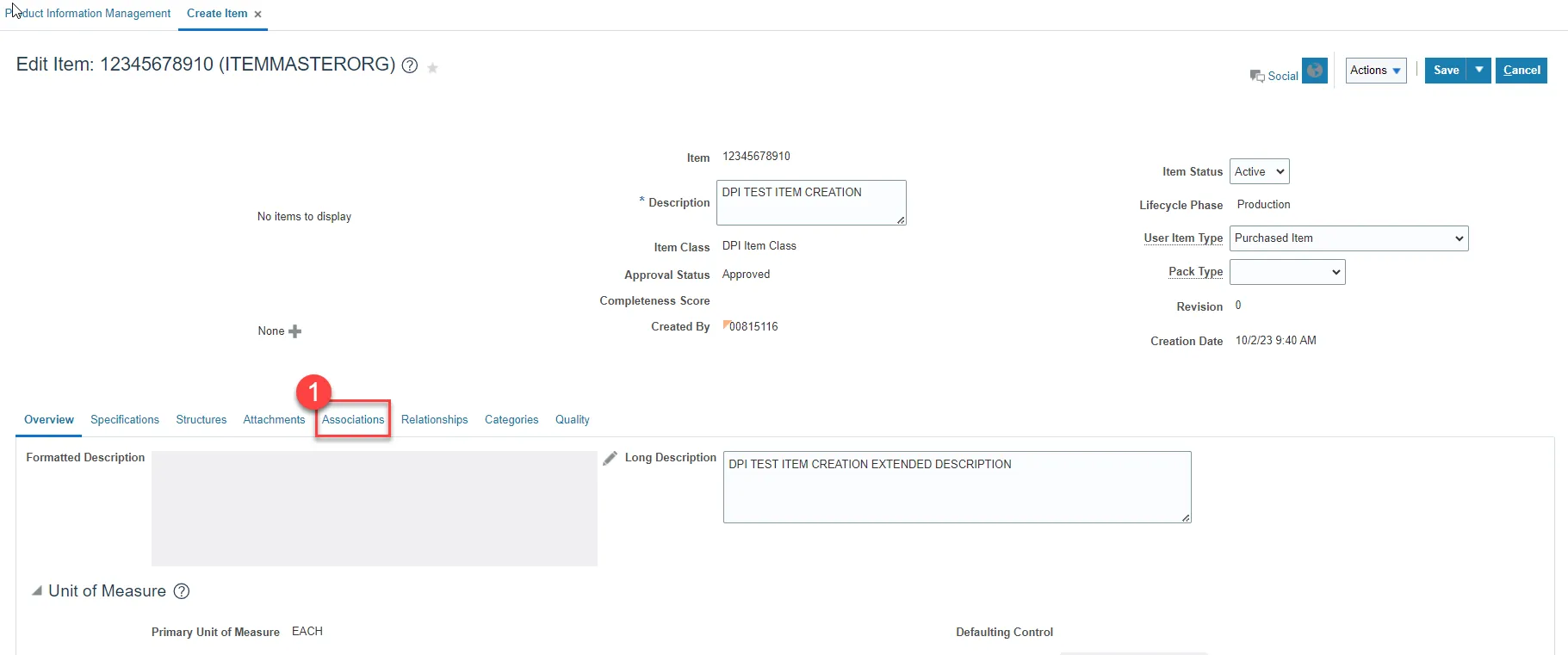The height and width of the screenshot is (655, 1568).
Task: Mark item as favorite with star icon
Action: click(x=432, y=68)
